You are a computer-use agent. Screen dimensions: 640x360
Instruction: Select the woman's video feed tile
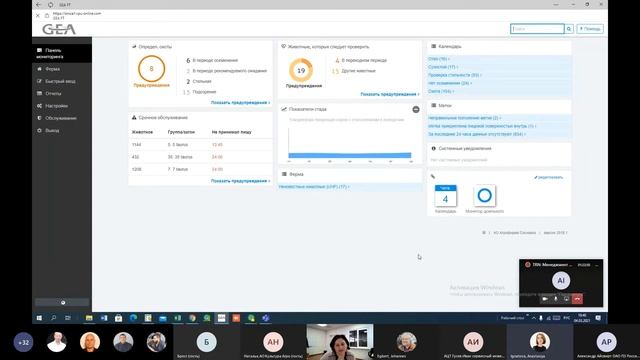pyautogui.click(x=340, y=342)
